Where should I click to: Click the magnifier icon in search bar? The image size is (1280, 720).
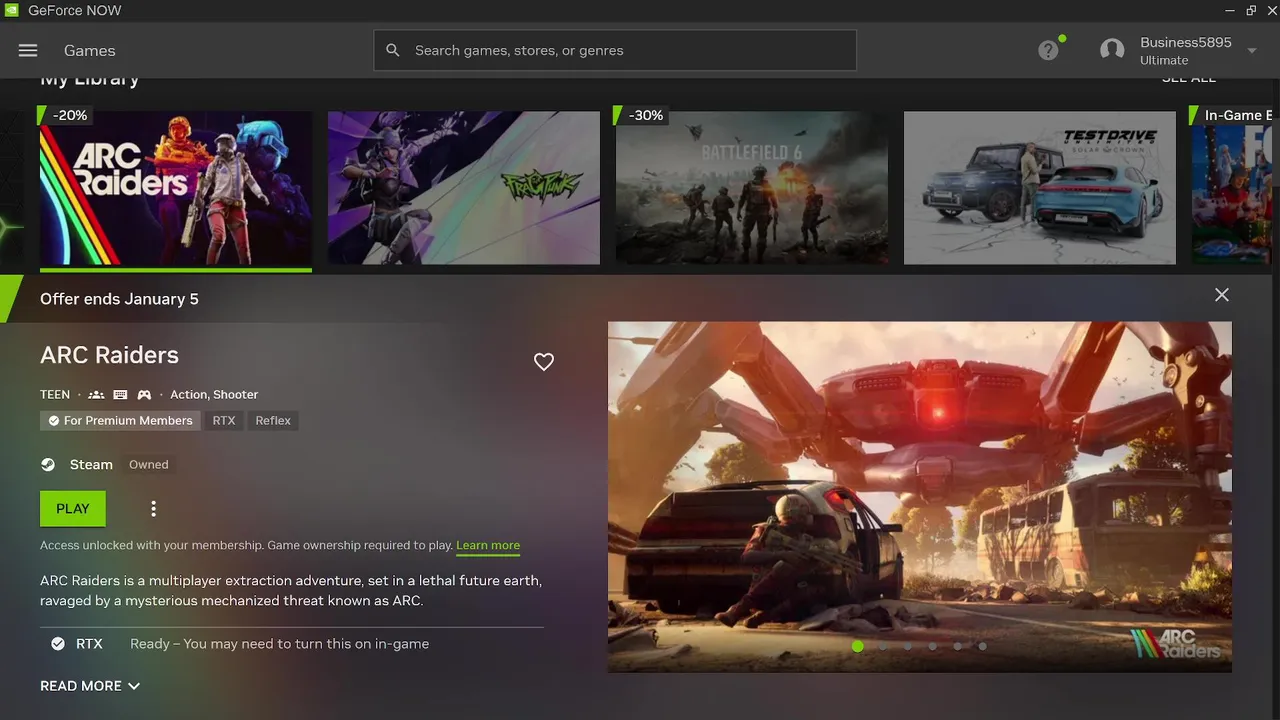point(393,50)
